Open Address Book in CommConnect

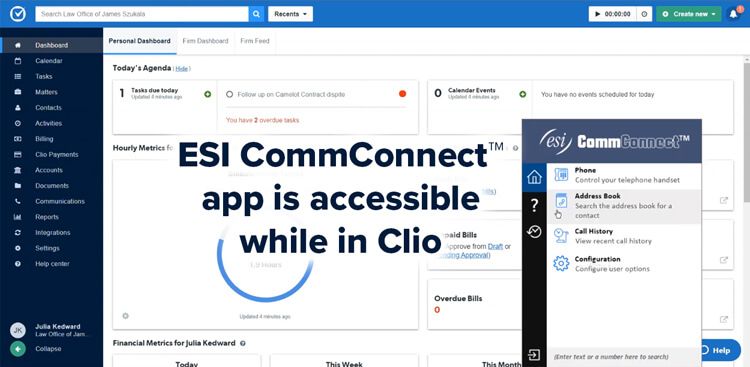624,206
